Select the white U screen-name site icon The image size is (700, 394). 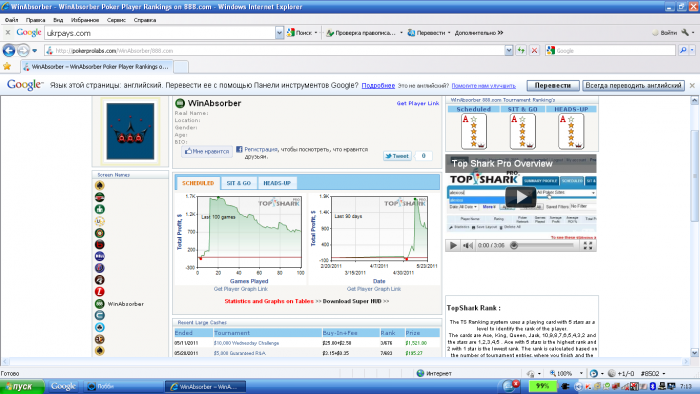click(x=100, y=221)
